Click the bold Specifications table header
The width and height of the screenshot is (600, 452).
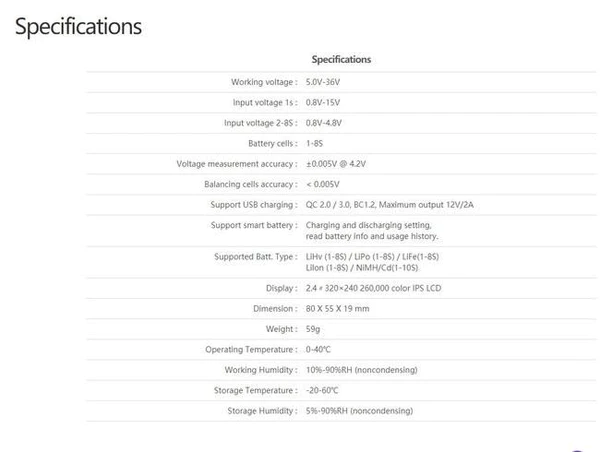click(341, 60)
